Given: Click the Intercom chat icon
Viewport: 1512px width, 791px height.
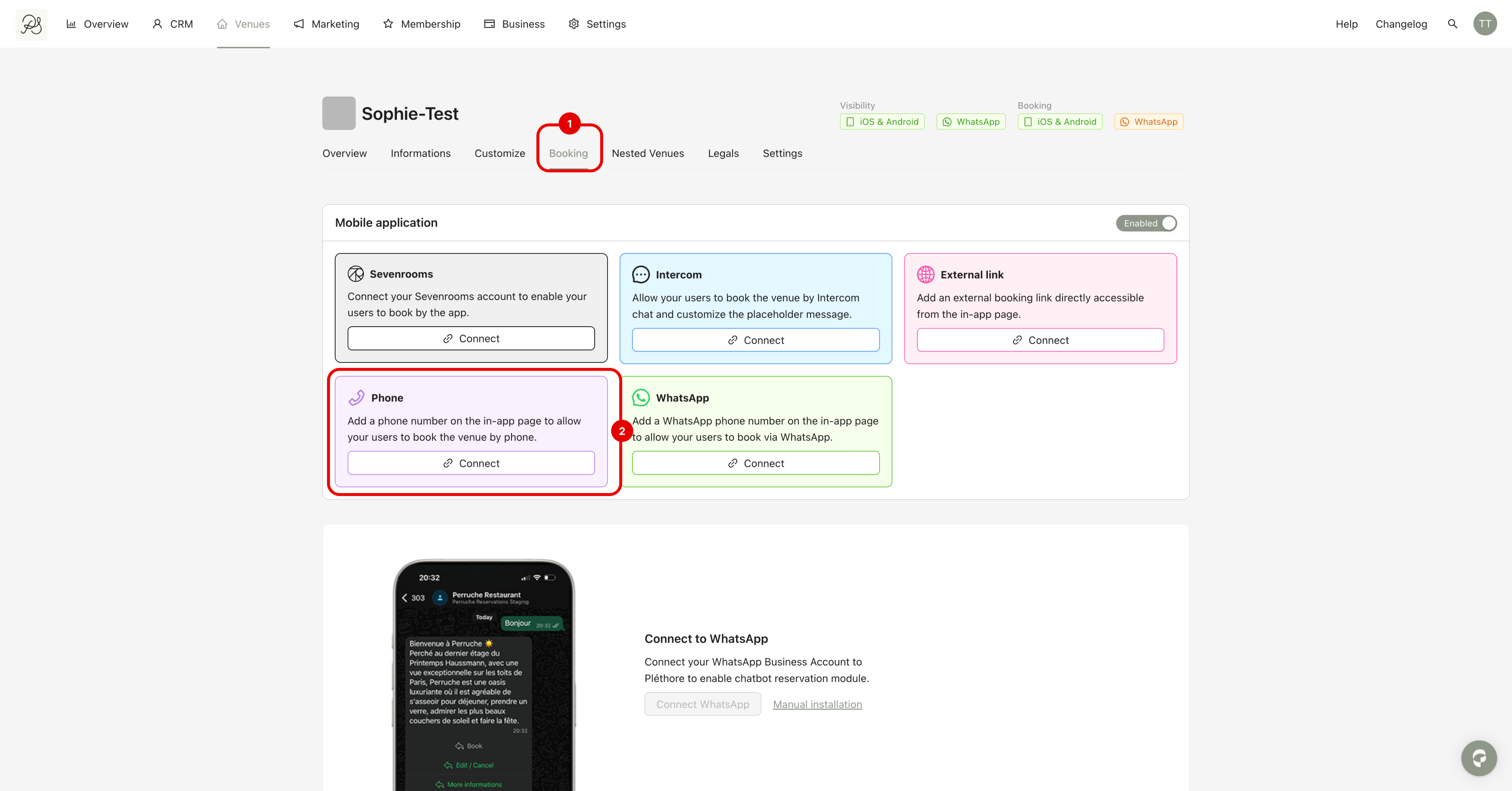Looking at the screenshot, I should point(640,275).
